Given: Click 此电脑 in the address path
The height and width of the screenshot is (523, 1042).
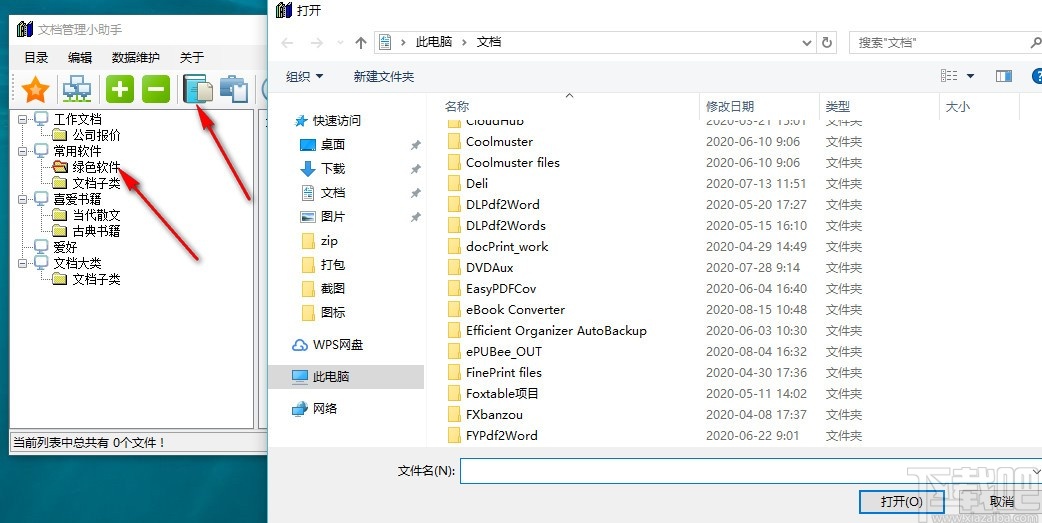Looking at the screenshot, I should click(434, 42).
